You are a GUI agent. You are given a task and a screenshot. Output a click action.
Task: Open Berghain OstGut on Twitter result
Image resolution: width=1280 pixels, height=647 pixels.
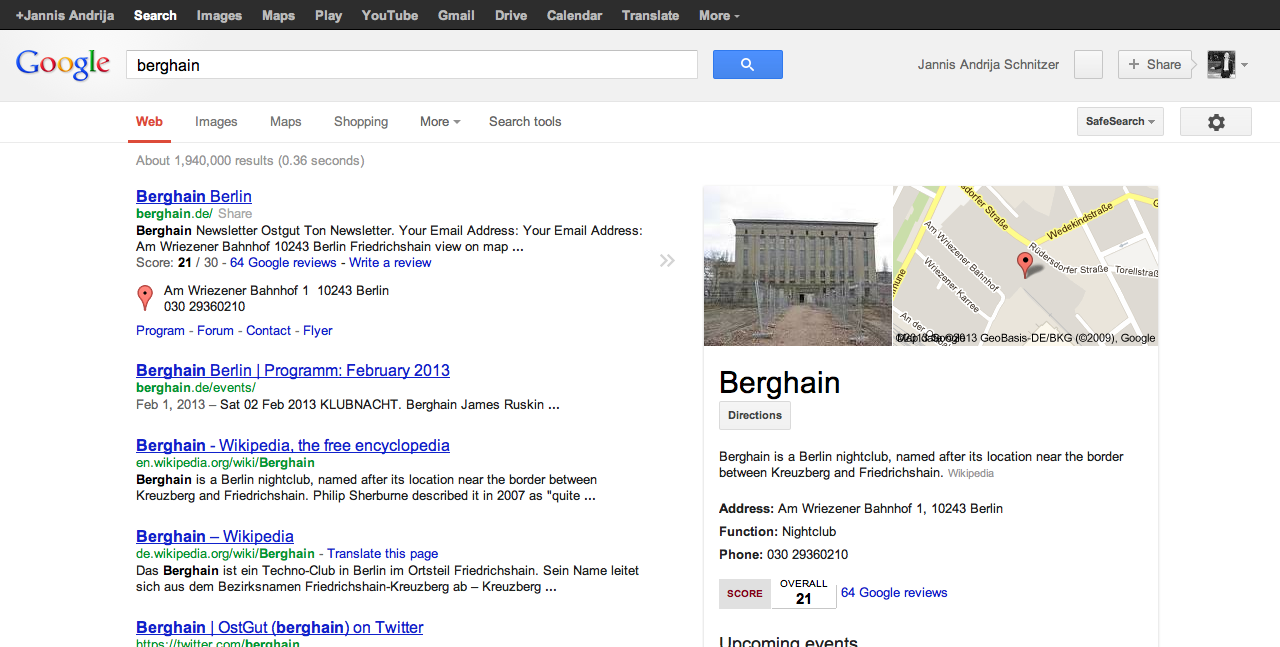pyautogui.click(x=280, y=627)
